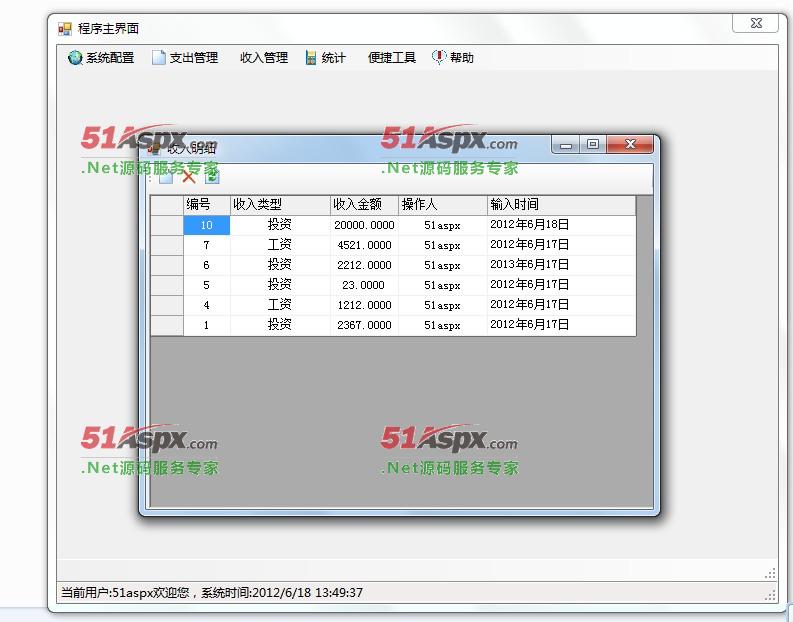Close the 收入明细 window

[630, 145]
